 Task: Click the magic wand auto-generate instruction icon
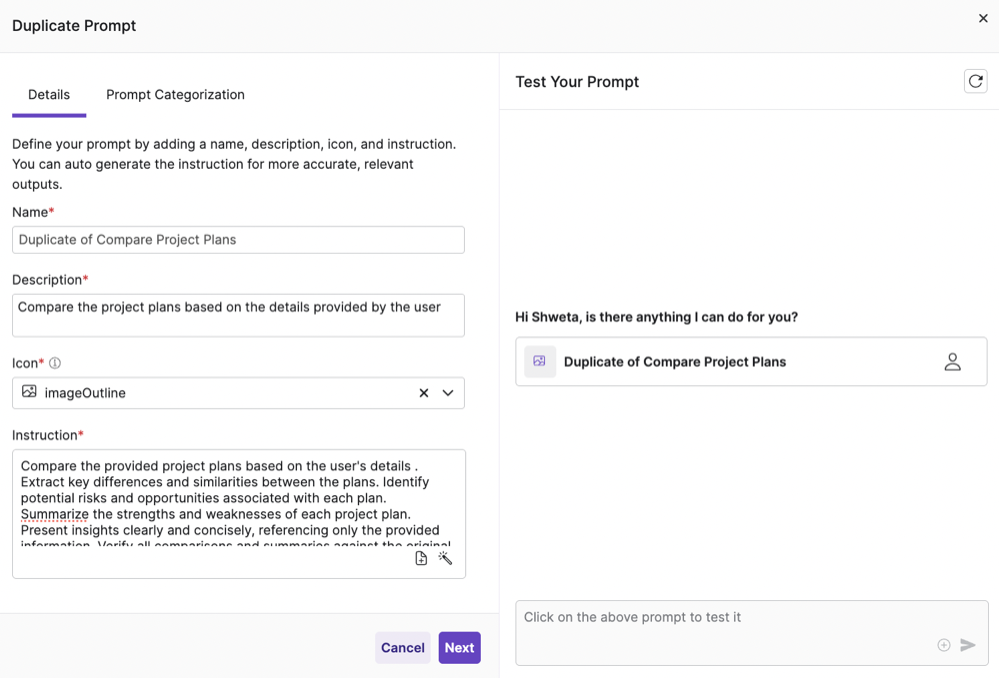click(x=446, y=558)
